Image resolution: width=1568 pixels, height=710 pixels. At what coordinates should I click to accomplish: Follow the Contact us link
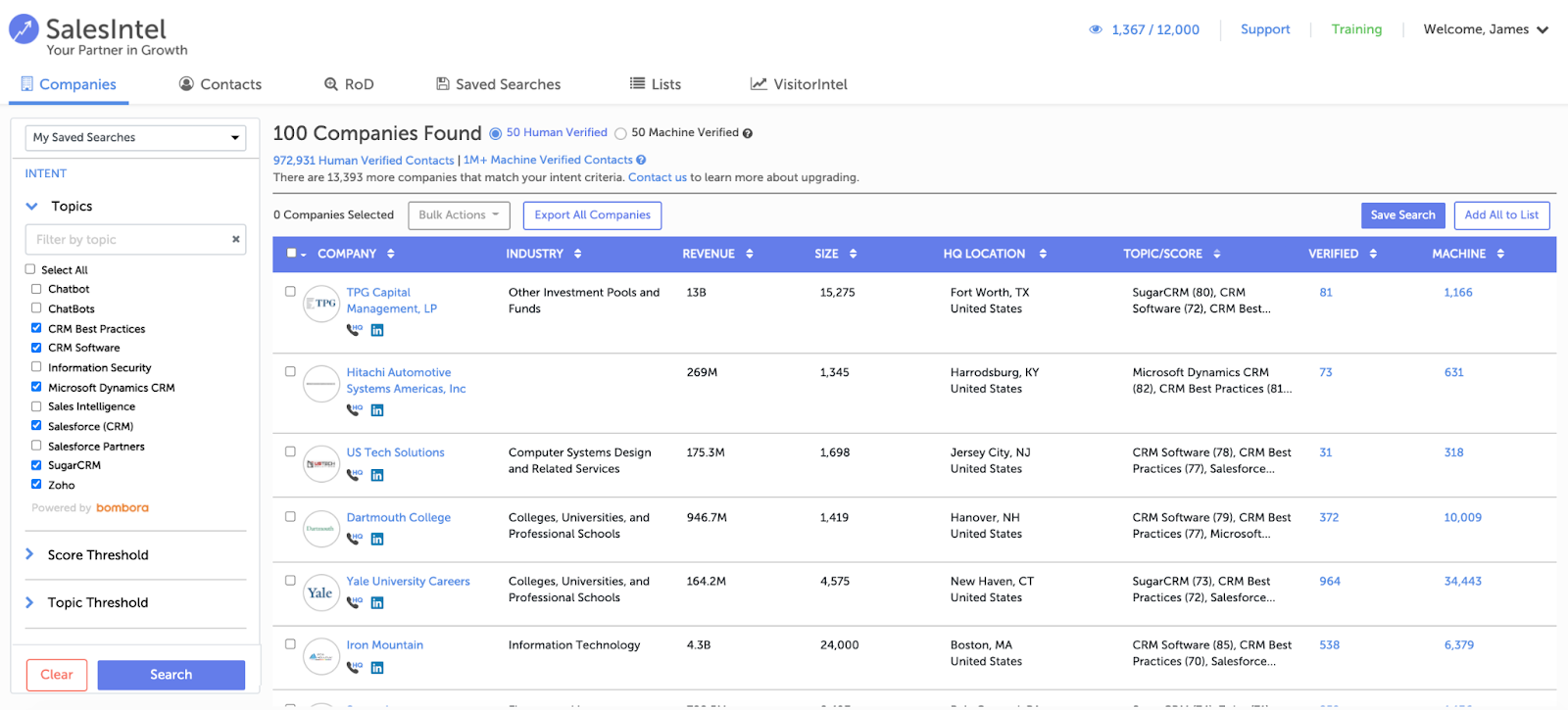point(658,177)
